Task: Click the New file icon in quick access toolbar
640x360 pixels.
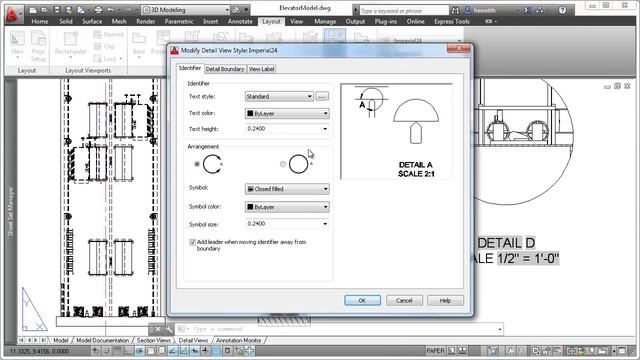Action: [x=33, y=10]
